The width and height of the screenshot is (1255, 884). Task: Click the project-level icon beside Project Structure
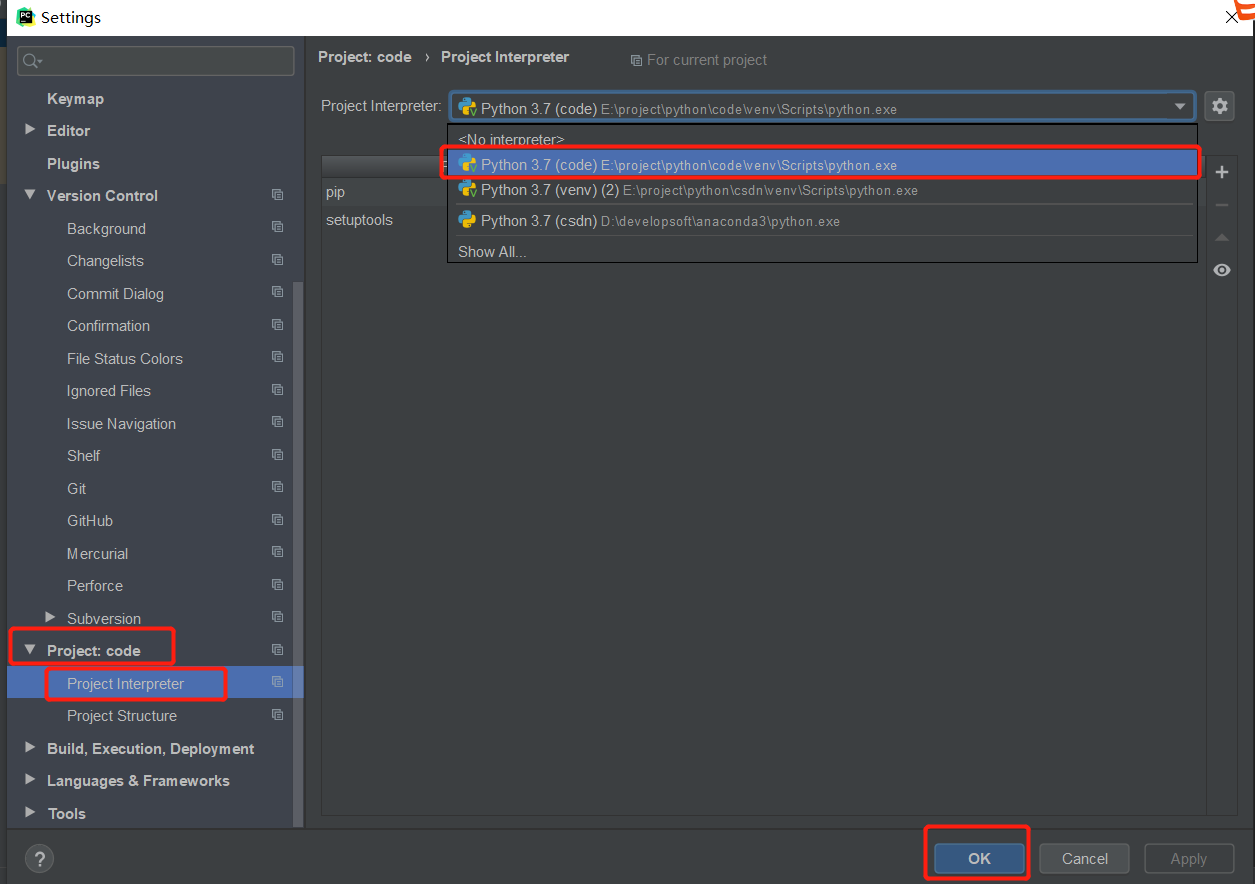pos(277,715)
